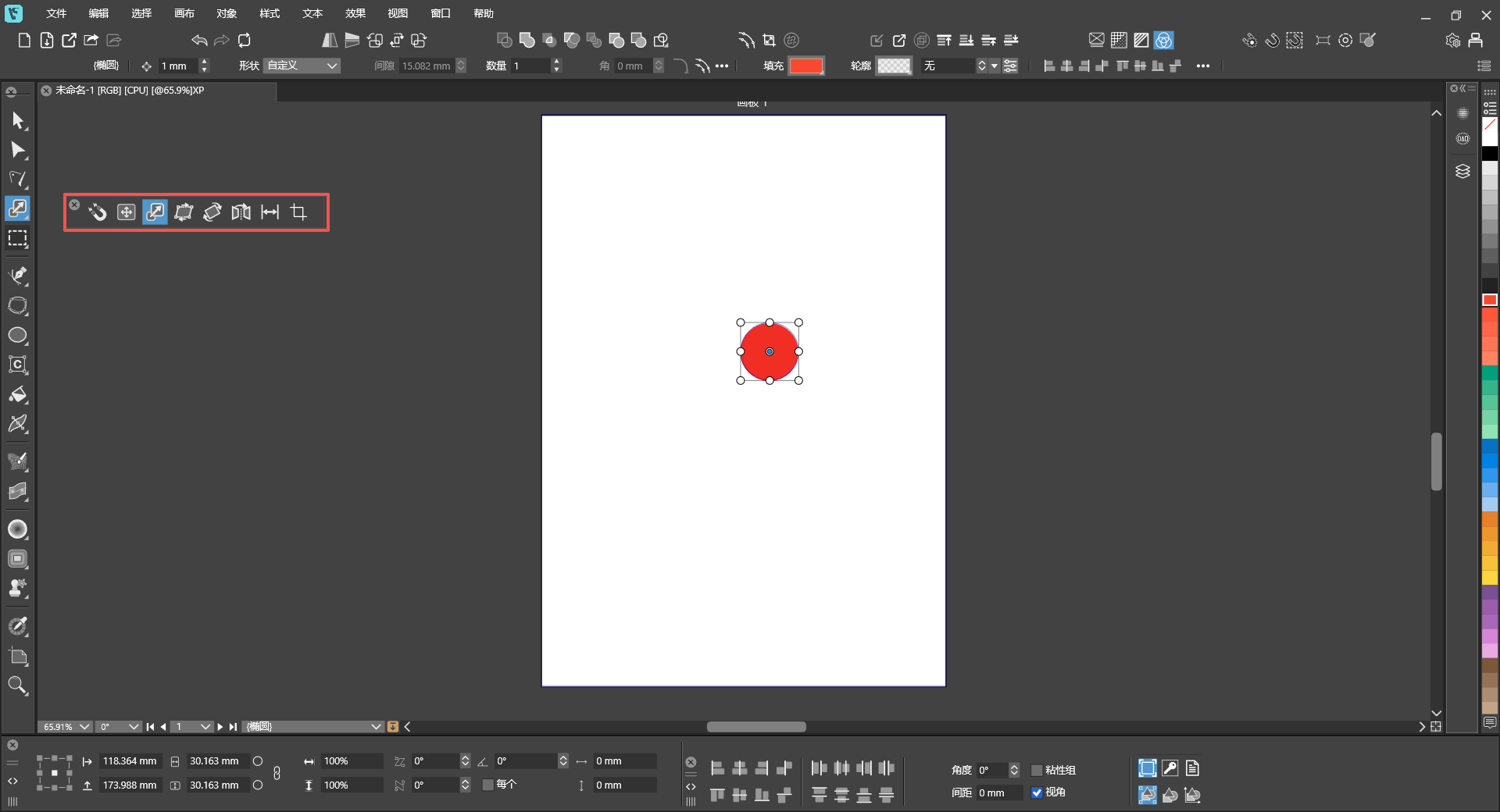
Task: Click the new document icon
Action: (24, 41)
